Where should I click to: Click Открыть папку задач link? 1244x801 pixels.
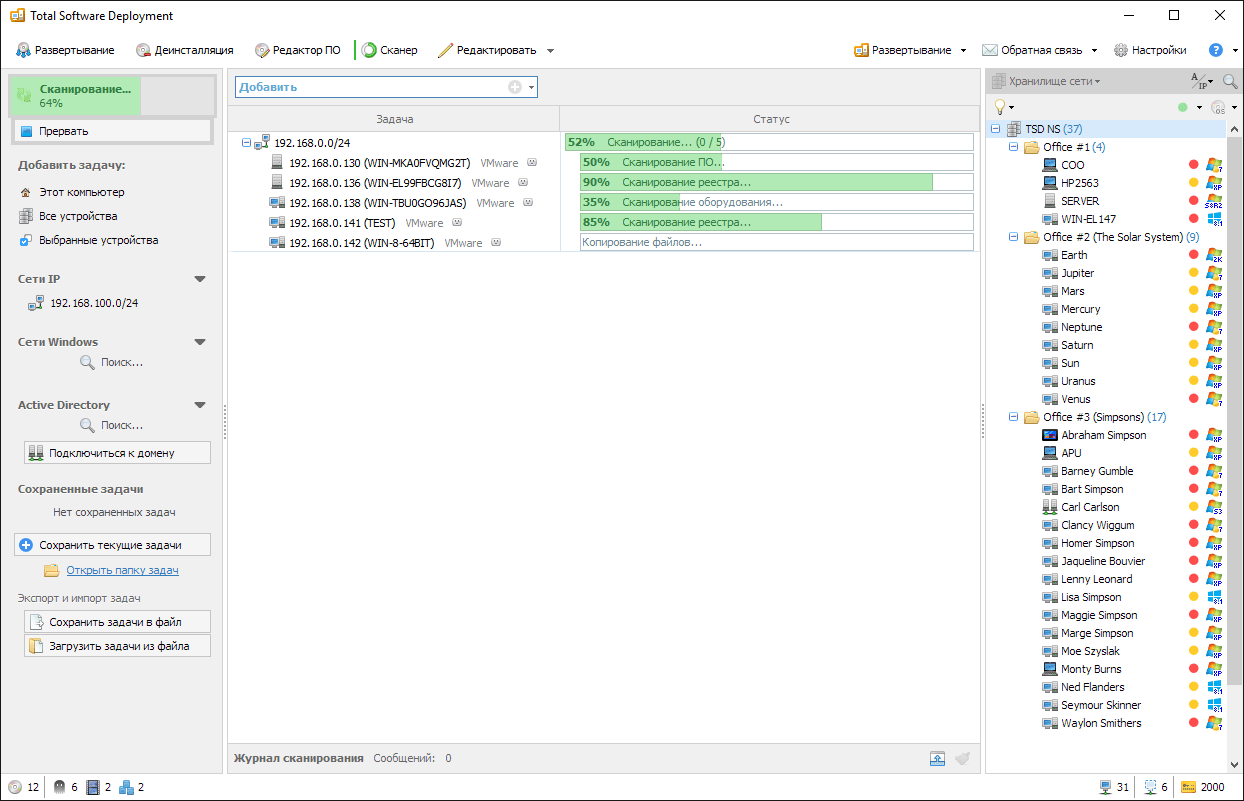point(122,570)
